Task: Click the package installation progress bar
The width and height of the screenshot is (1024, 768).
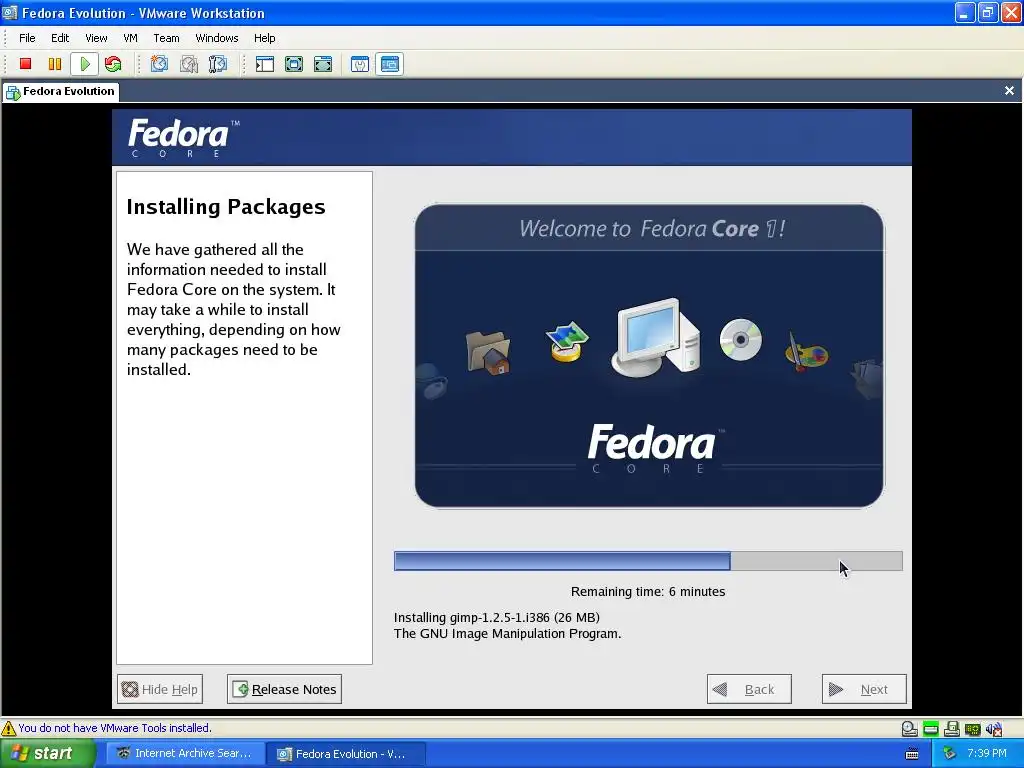Action: click(x=648, y=561)
